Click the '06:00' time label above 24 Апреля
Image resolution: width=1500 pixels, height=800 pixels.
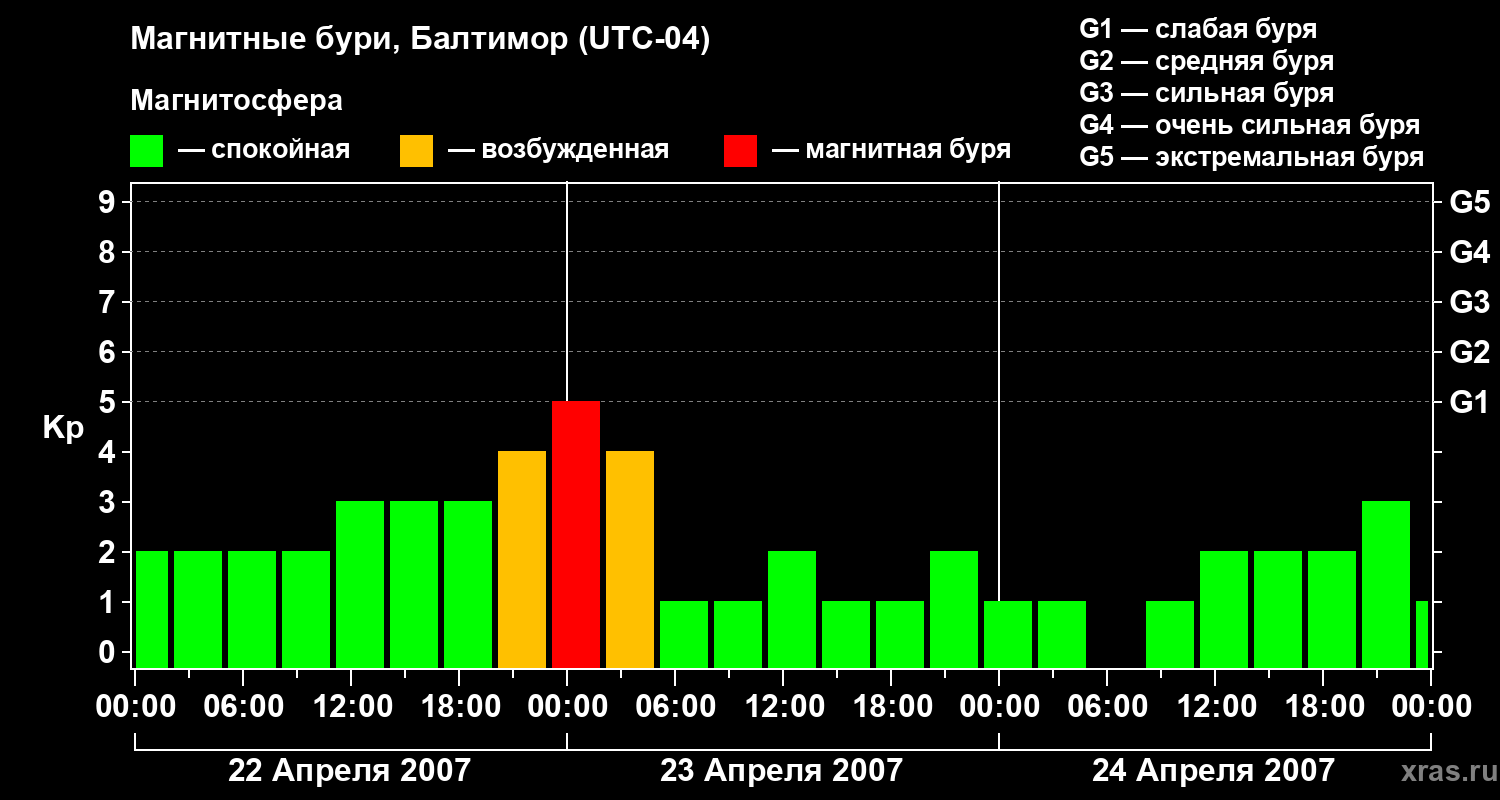point(1109,707)
